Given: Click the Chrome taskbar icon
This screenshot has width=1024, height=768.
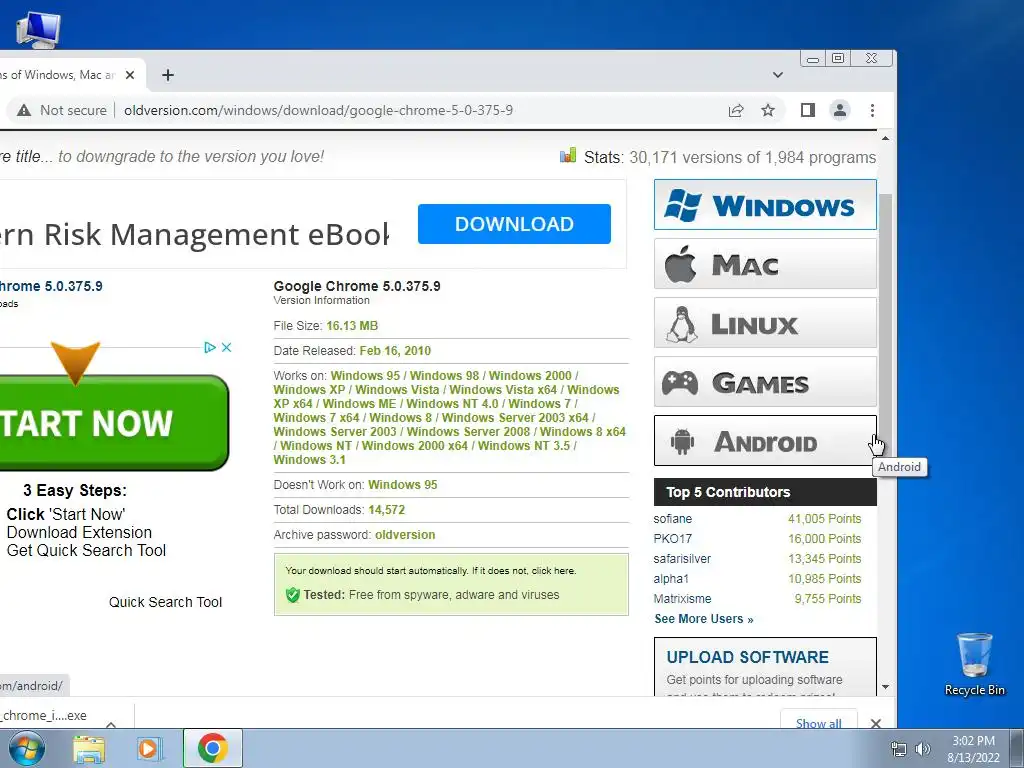Looking at the screenshot, I should [212, 748].
